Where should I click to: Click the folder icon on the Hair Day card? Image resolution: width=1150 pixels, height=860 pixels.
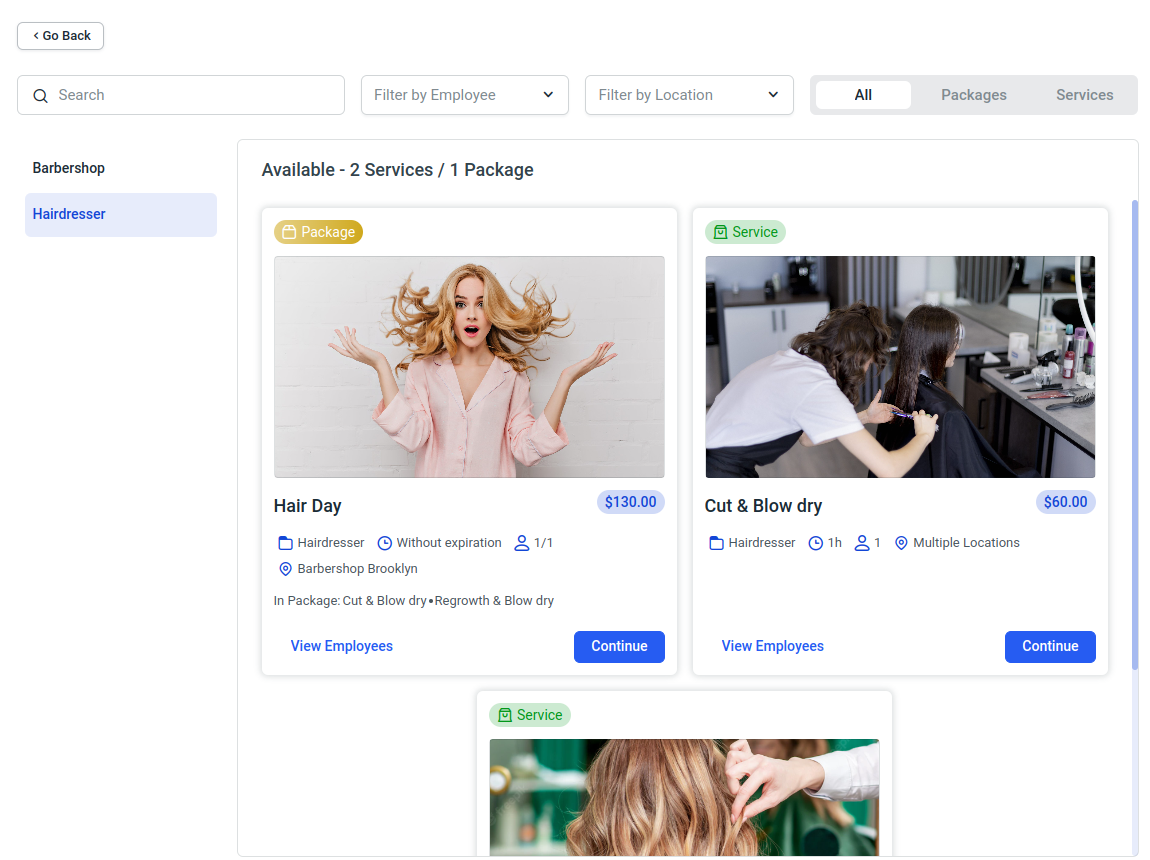285,543
